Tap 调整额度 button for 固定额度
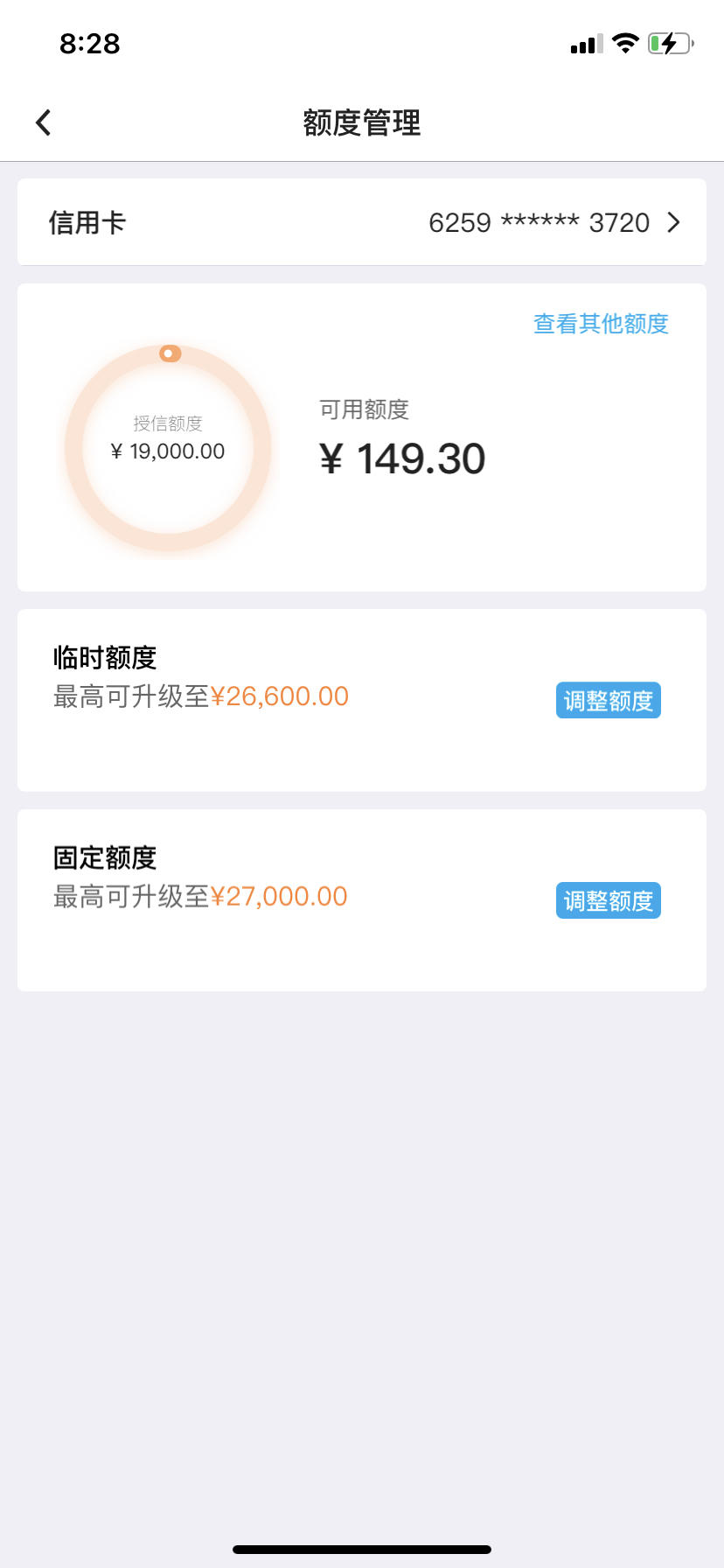Image resolution: width=724 pixels, height=1568 pixels. coord(609,900)
